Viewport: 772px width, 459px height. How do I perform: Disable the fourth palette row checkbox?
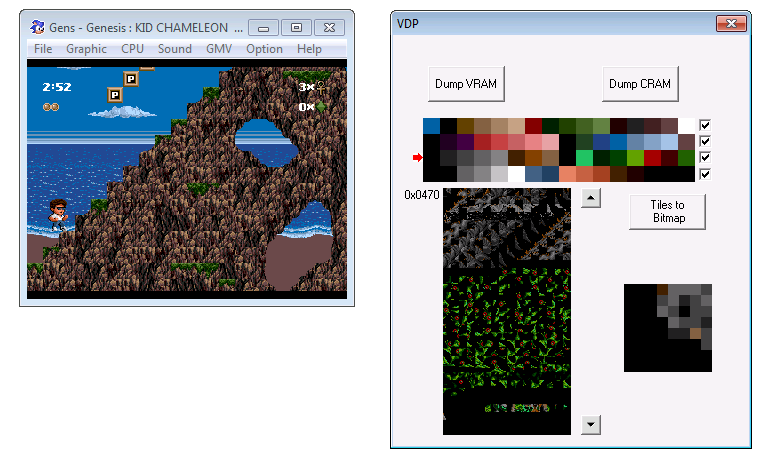pyautogui.click(x=705, y=174)
